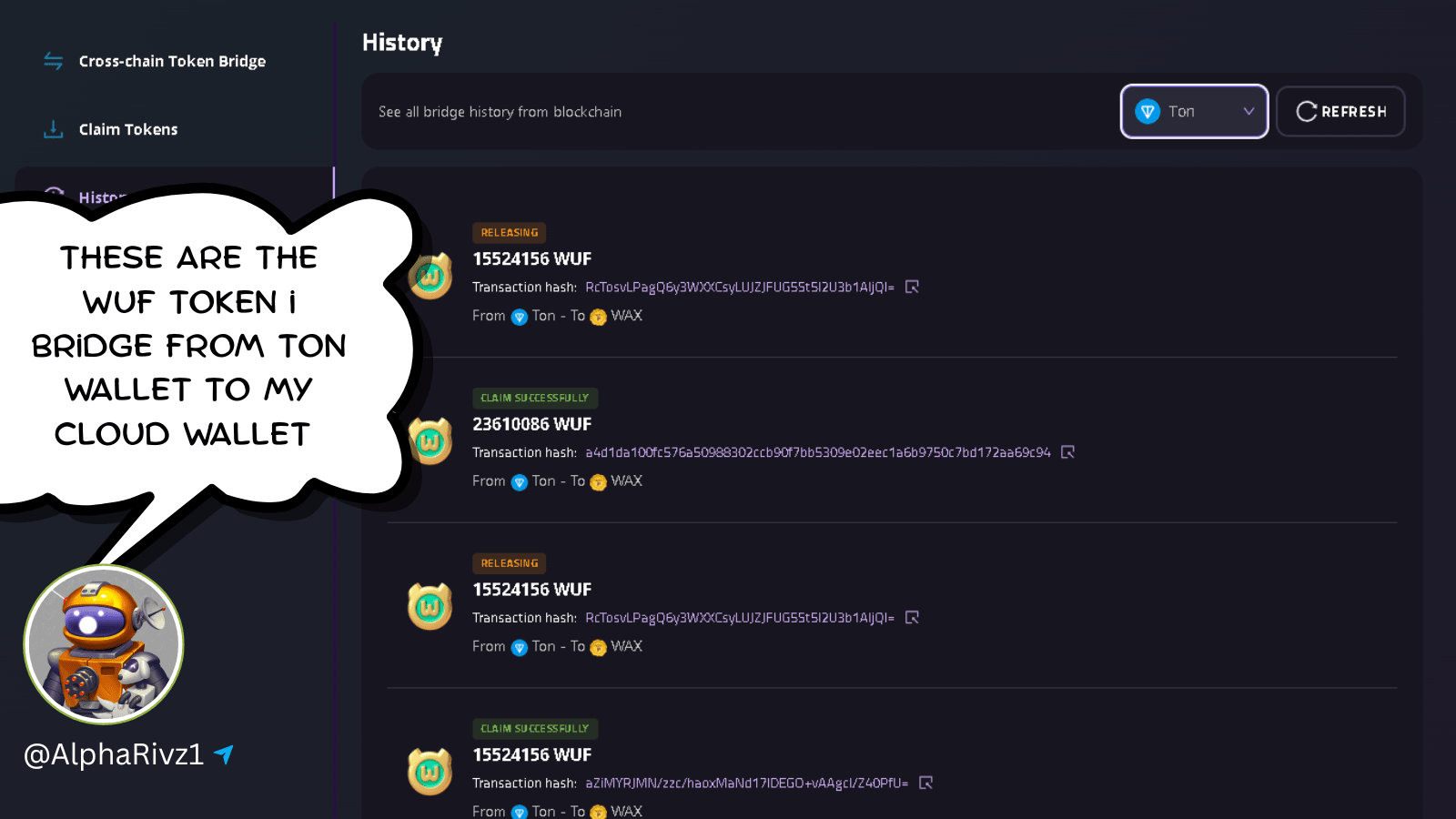This screenshot has height=819, width=1456.
Task: Click the a4d1da100fc576 transaction hash link
Action: click(817, 452)
